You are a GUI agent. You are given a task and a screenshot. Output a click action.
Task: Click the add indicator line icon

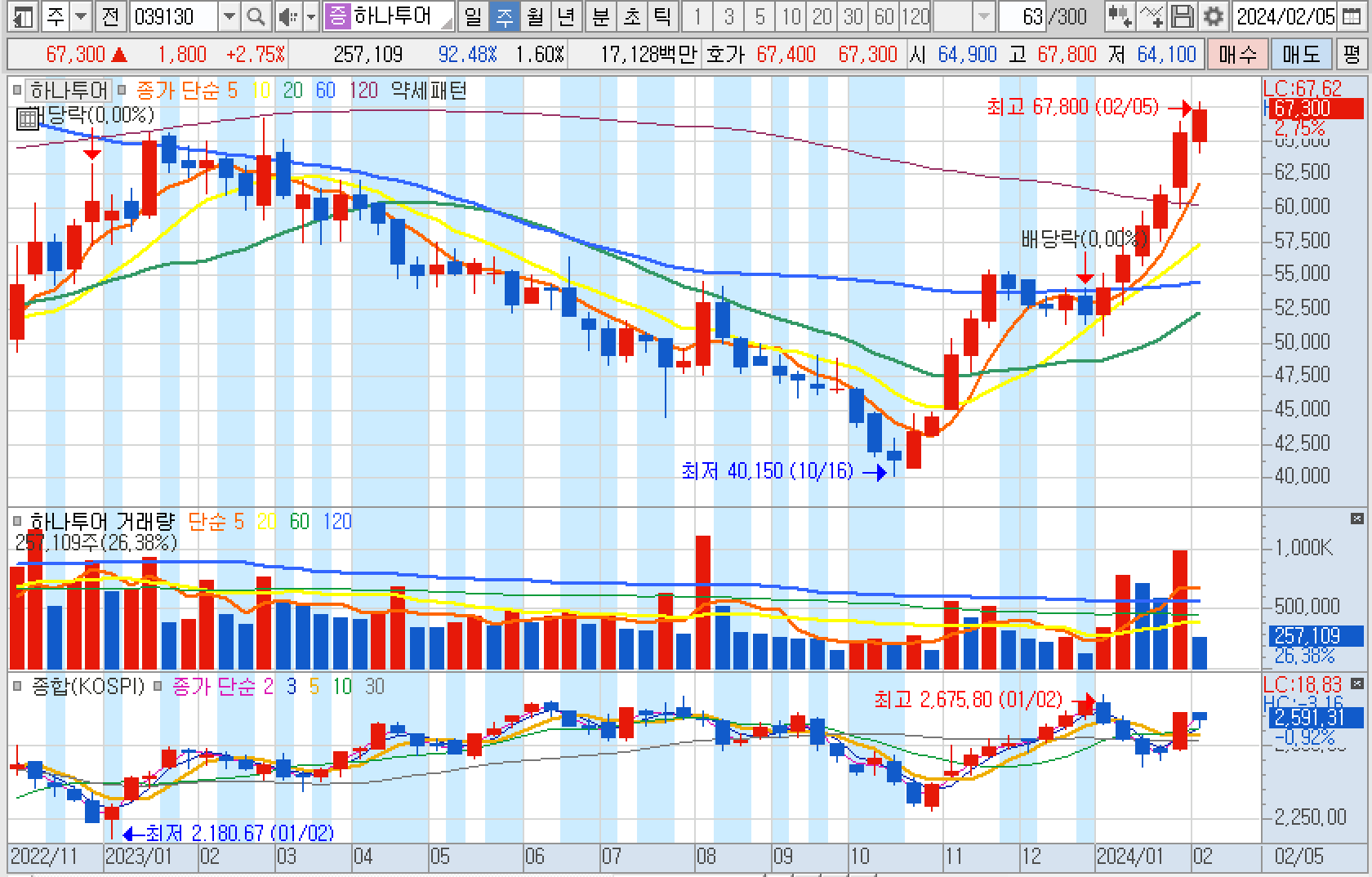point(1151,16)
